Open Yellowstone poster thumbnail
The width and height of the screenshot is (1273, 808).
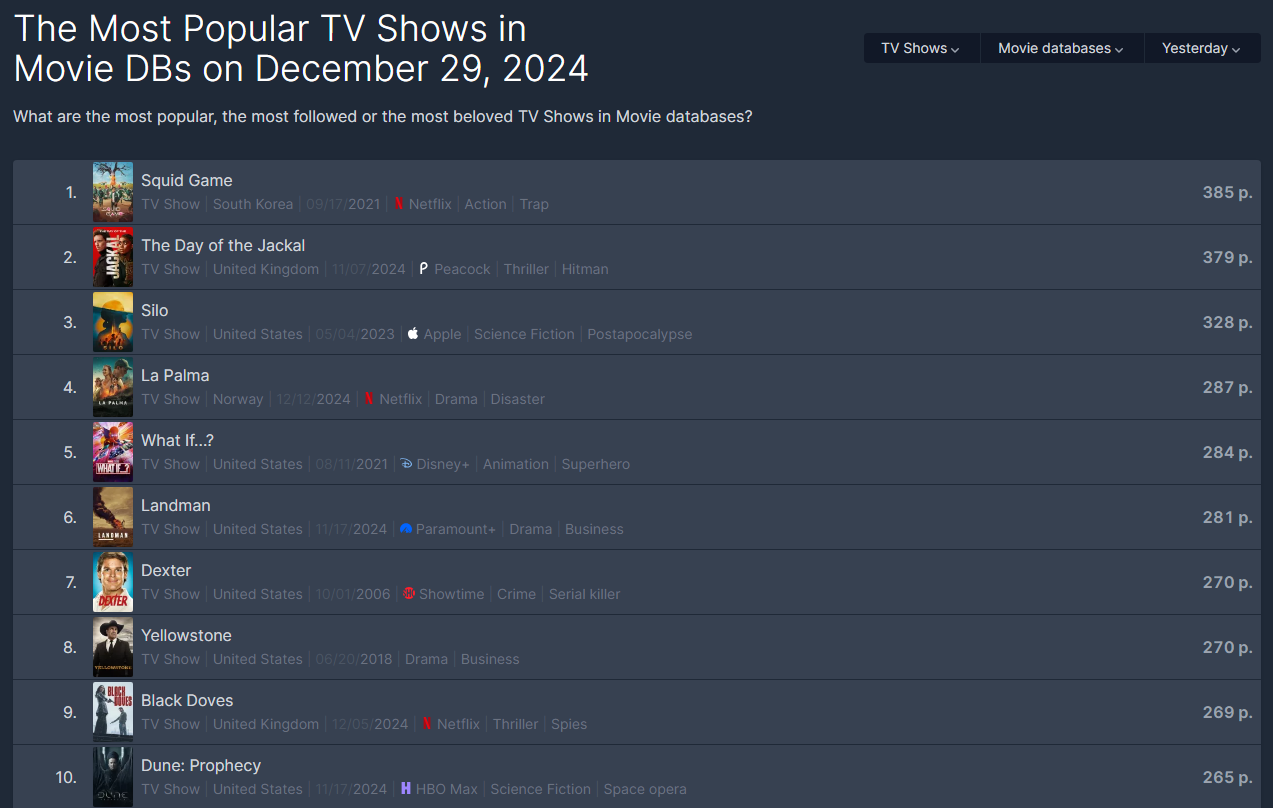click(113, 647)
